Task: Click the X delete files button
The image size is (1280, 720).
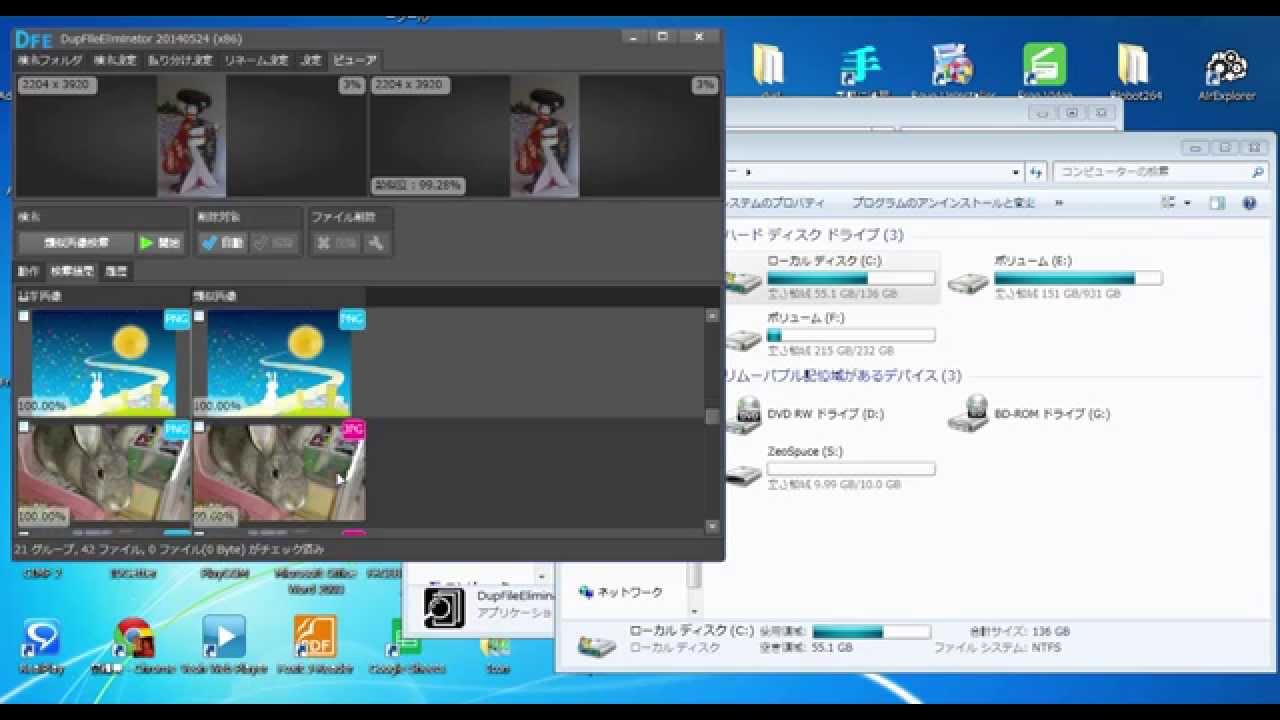Action: tap(336, 242)
